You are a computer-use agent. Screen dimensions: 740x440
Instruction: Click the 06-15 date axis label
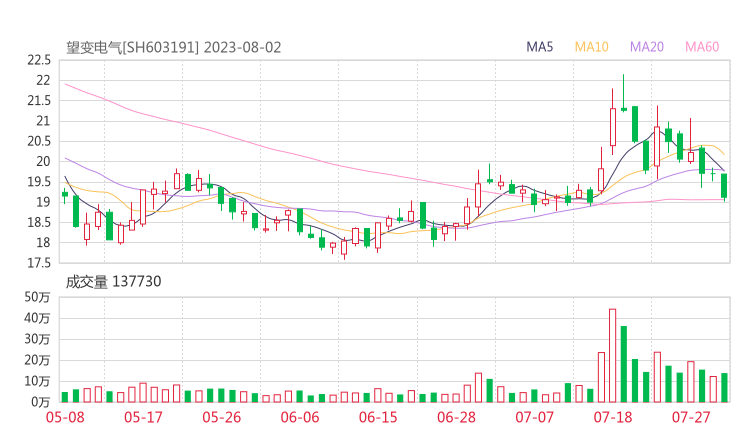(378, 417)
